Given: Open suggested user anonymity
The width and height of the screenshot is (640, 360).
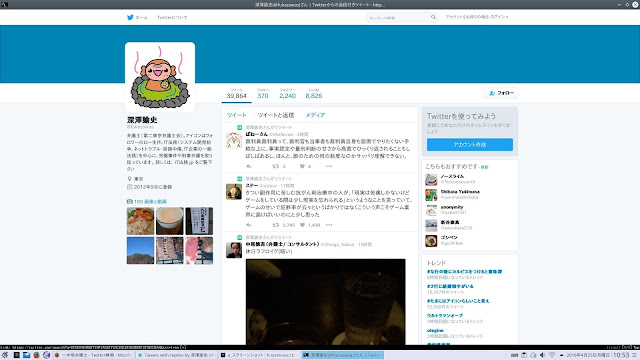Looking at the screenshot, I should [x=452, y=207].
